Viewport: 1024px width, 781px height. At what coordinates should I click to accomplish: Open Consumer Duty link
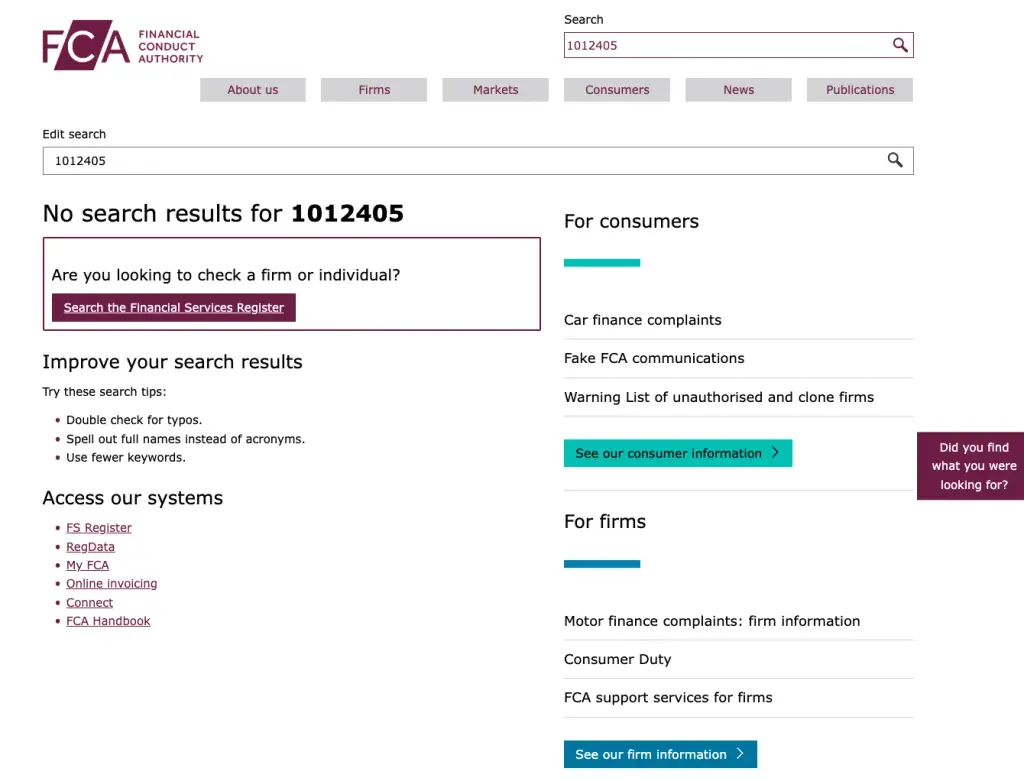coord(618,660)
